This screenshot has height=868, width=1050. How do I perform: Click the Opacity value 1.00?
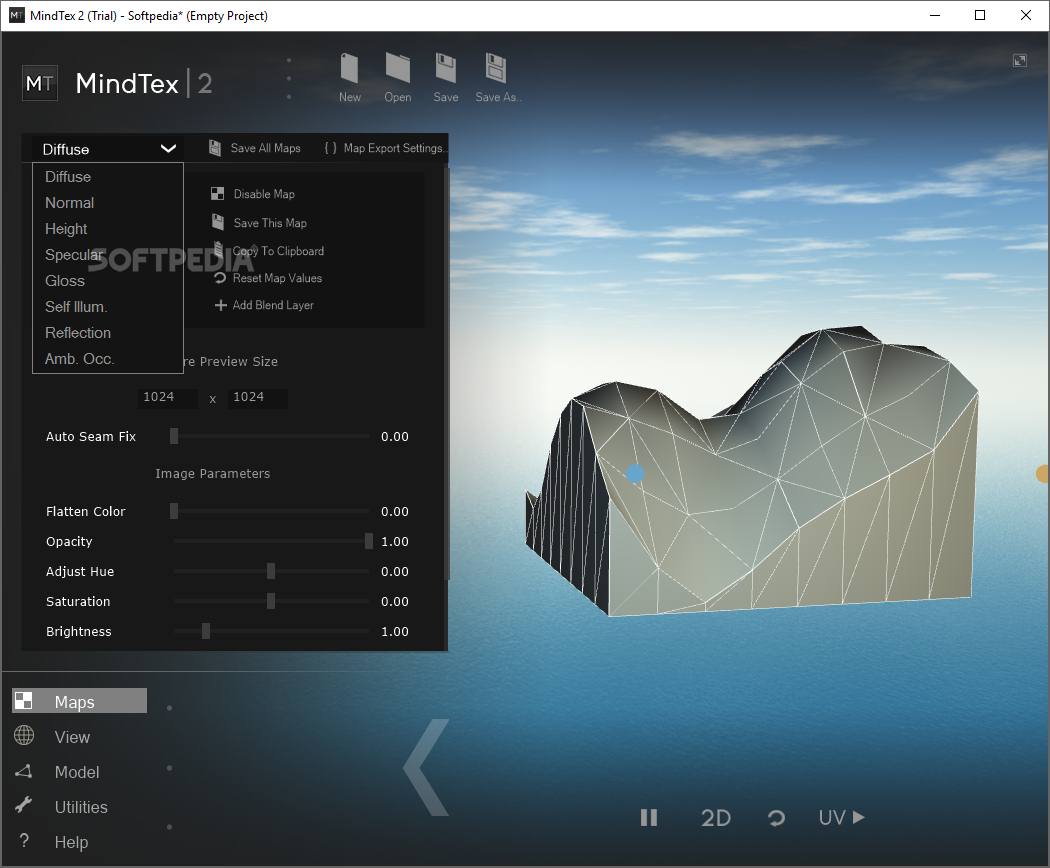[394, 541]
